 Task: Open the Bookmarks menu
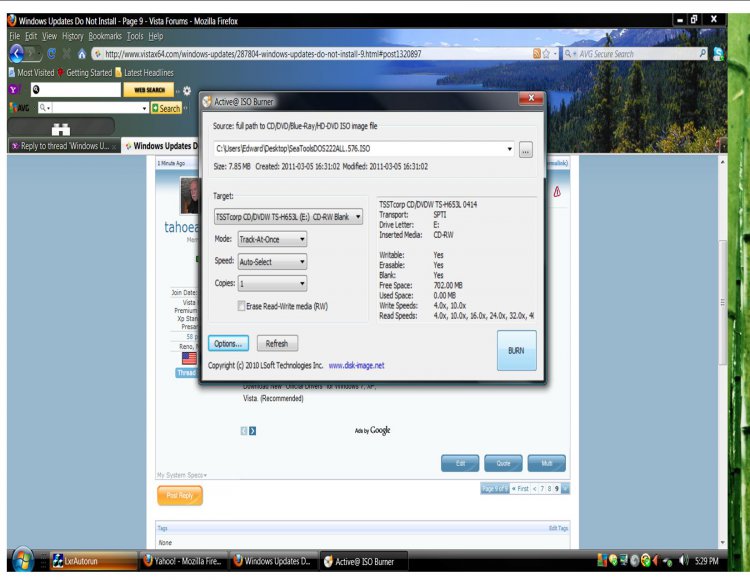(104, 36)
